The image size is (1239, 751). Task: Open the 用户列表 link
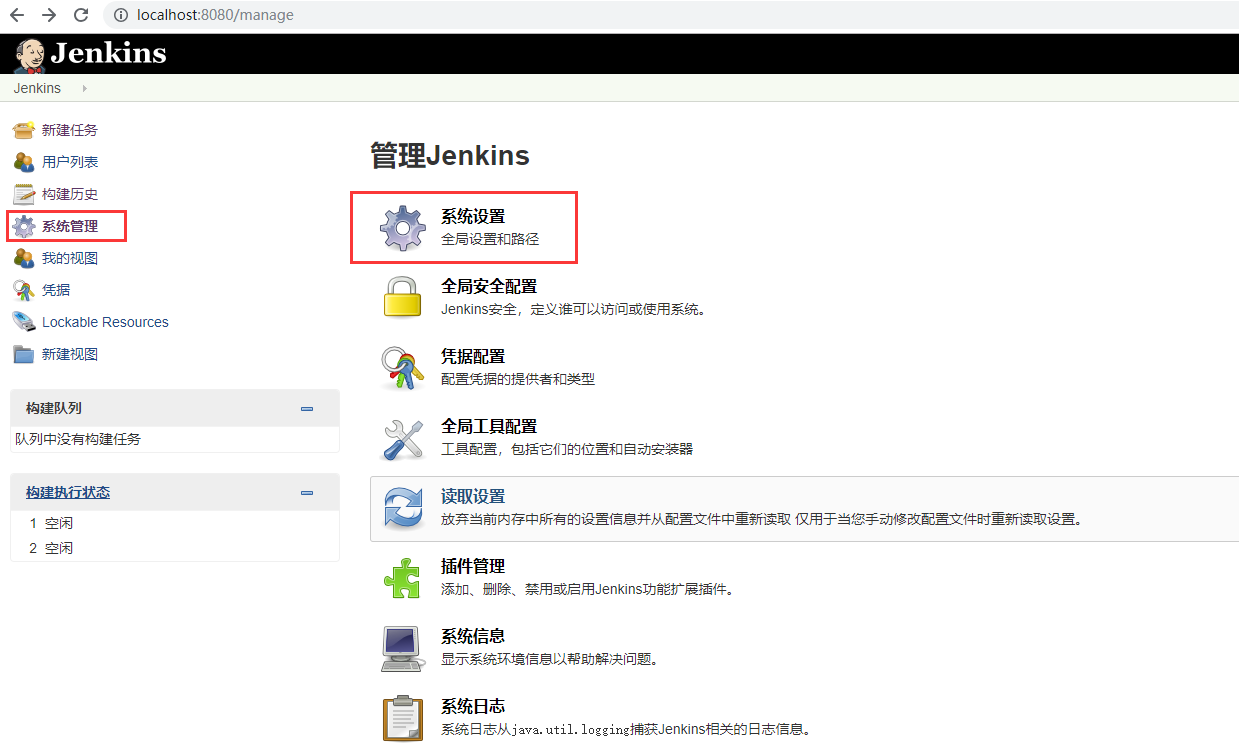pos(70,162)
